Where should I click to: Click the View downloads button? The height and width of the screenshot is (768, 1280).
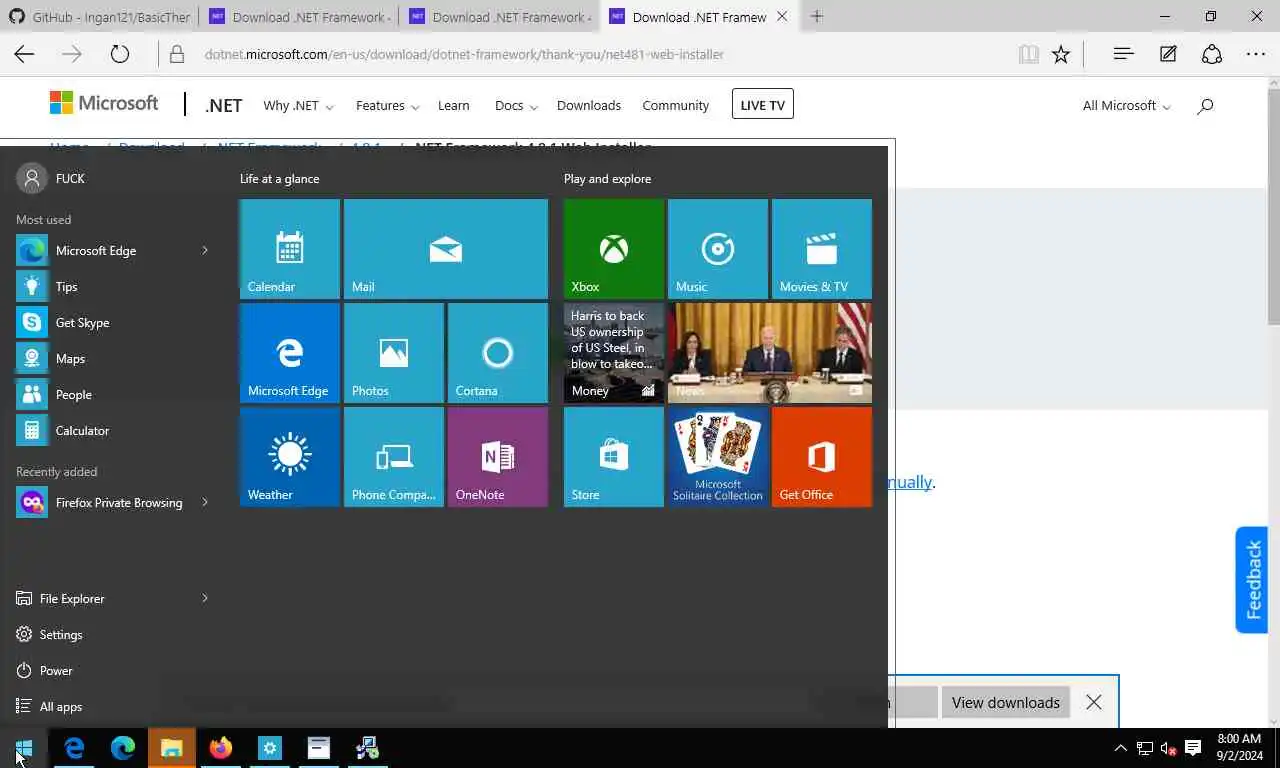point(1006,703)
